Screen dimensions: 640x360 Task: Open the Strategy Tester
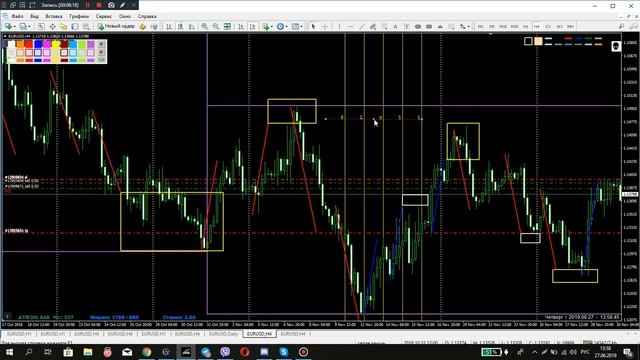pos(86,26)
